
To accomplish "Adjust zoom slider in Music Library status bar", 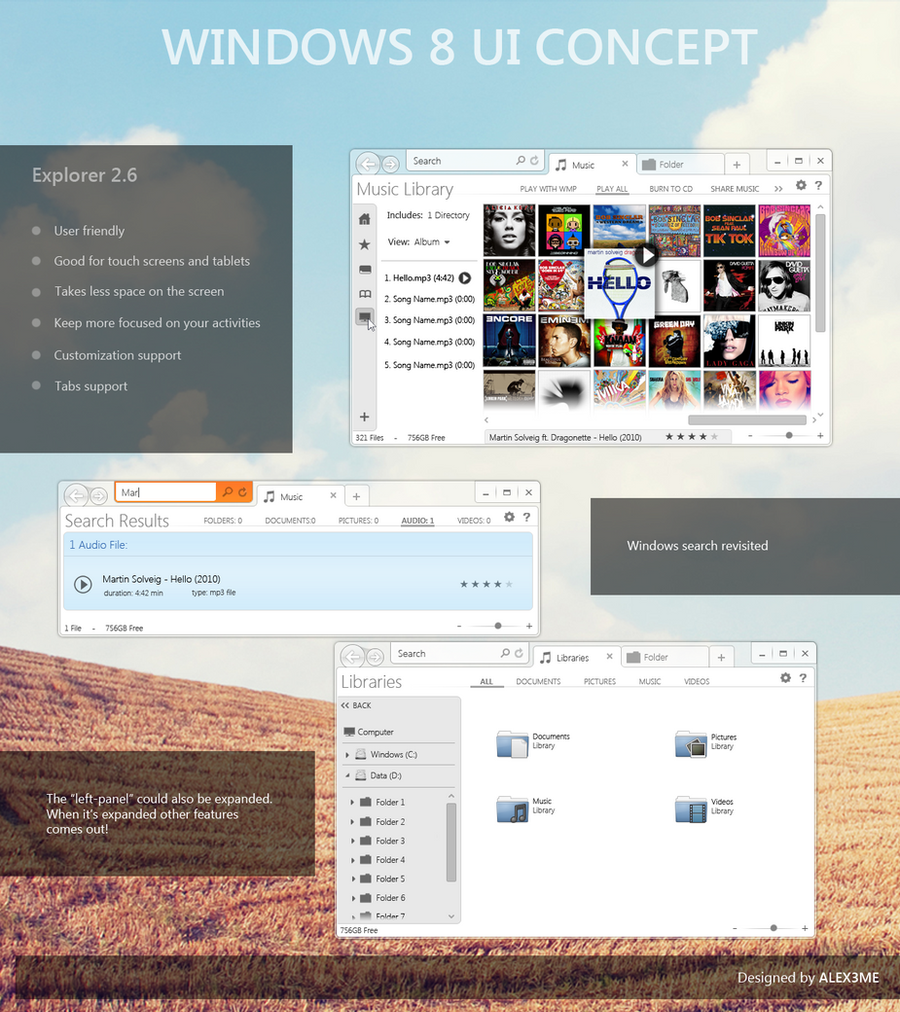I will tap(788, 436).
